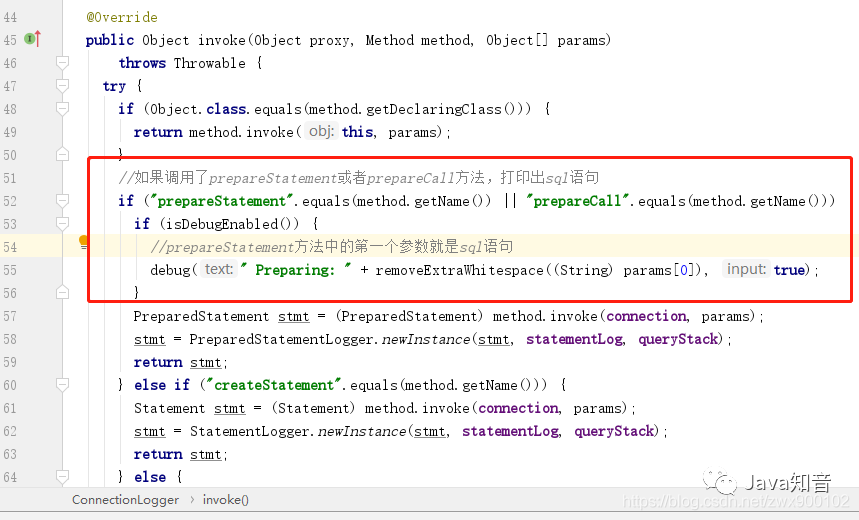Viewport: 859px width, 520px height.
Task: Click 'queryStack' on line 58
Action: [x=678, y=340]
